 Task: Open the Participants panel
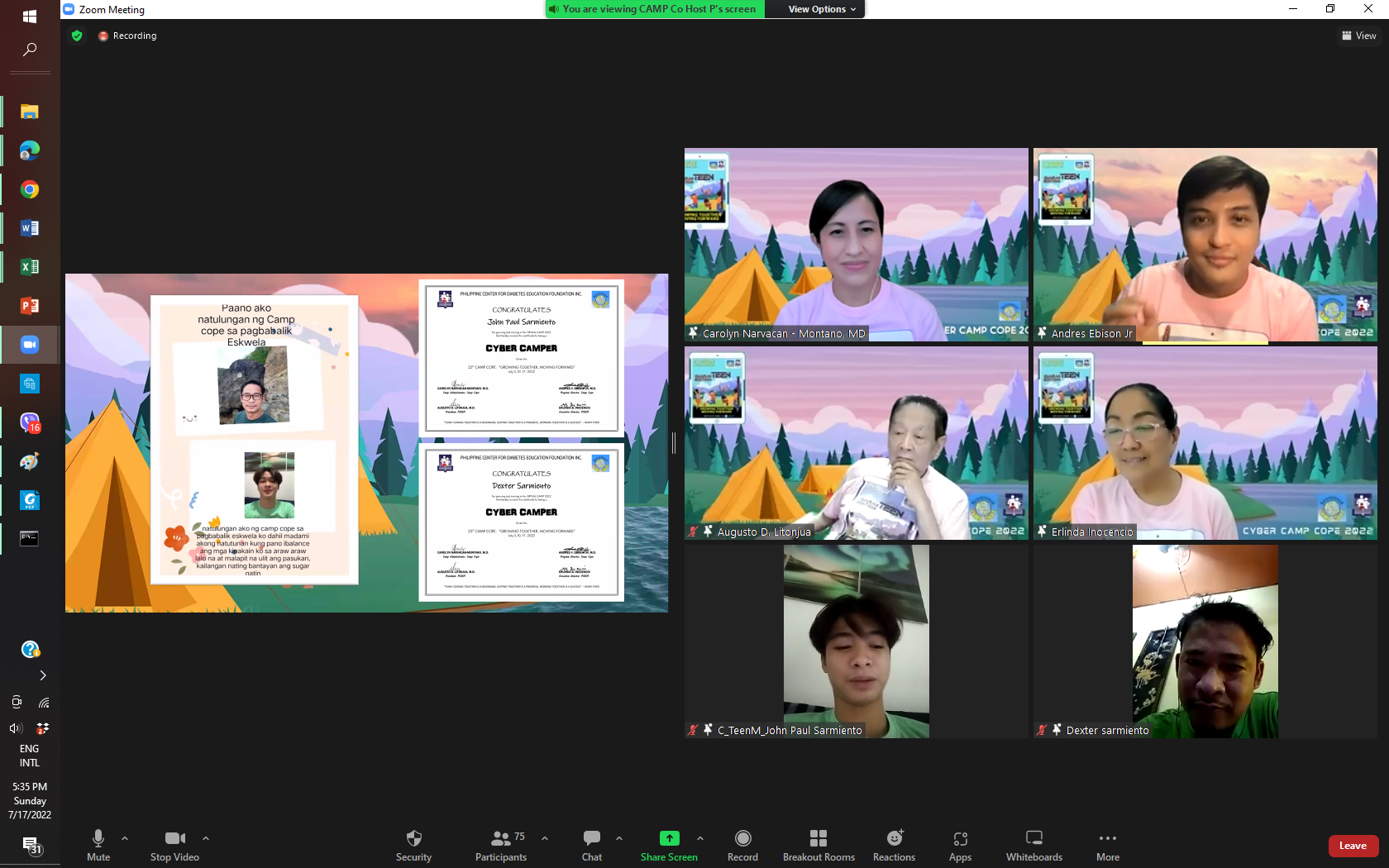pyautogui.click(x=501, y=839)
